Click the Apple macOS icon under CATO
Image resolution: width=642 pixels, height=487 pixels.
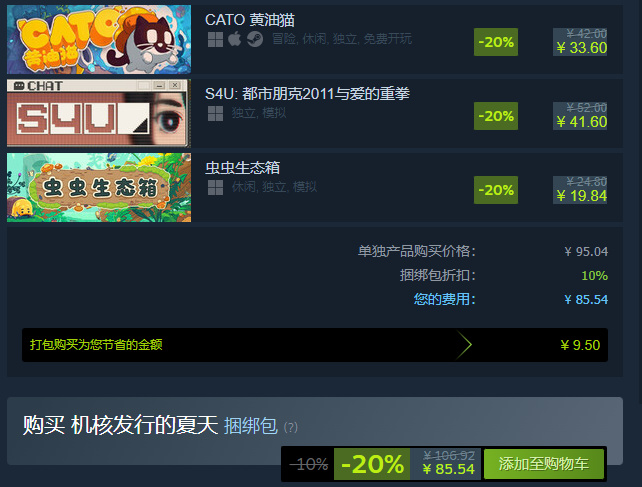(235, 39)
